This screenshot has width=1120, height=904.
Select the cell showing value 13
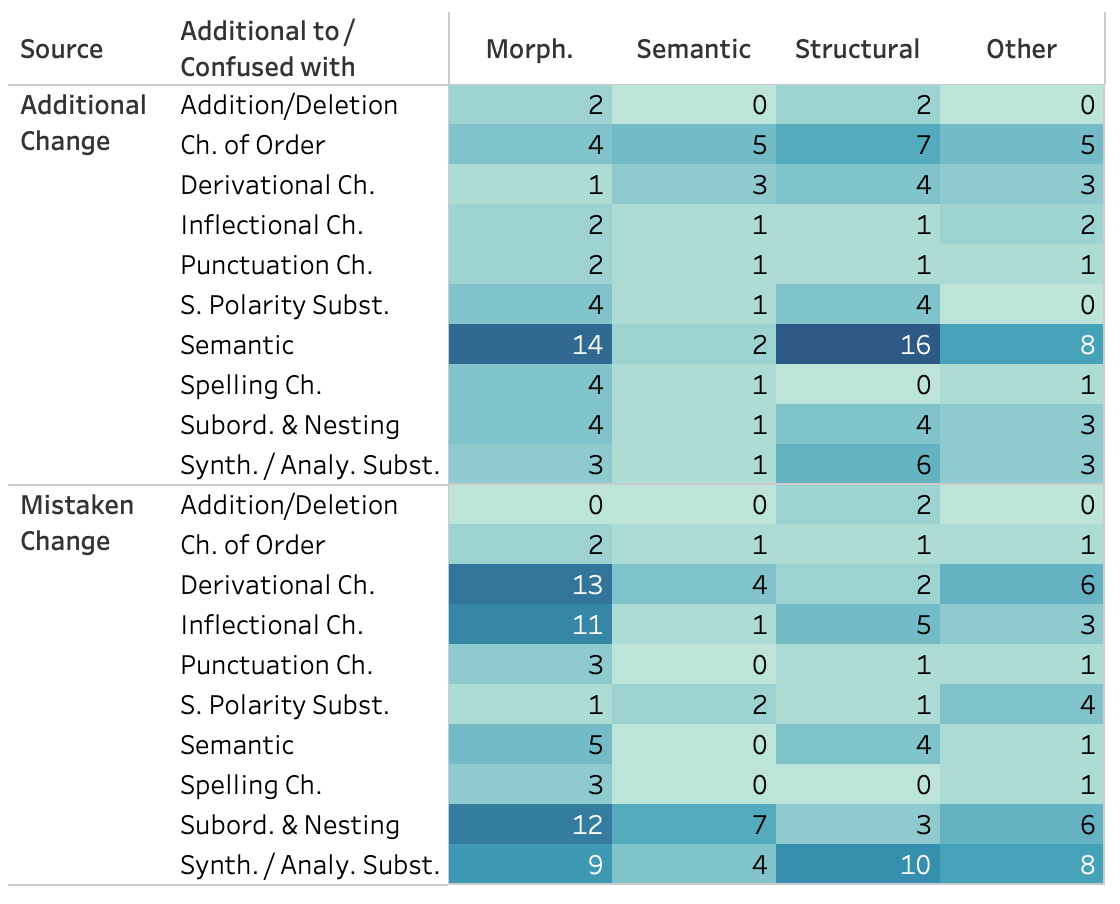[530, 585]
